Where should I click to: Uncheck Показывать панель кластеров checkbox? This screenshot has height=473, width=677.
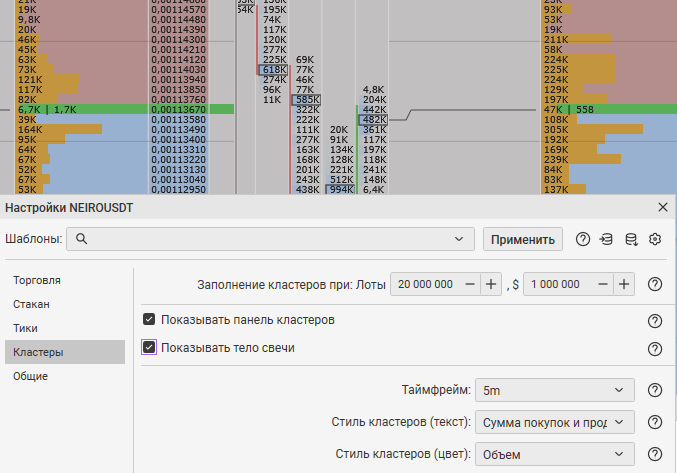tap(149, 320)
